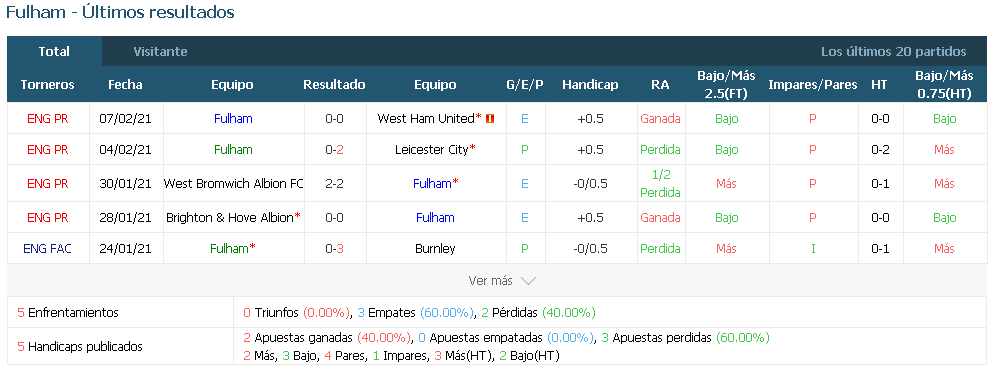Image resolution: width=994 pixels, height=371 pixels.
Task: Open Brighton & Hove Albion team link
Action: pos(230,218)
